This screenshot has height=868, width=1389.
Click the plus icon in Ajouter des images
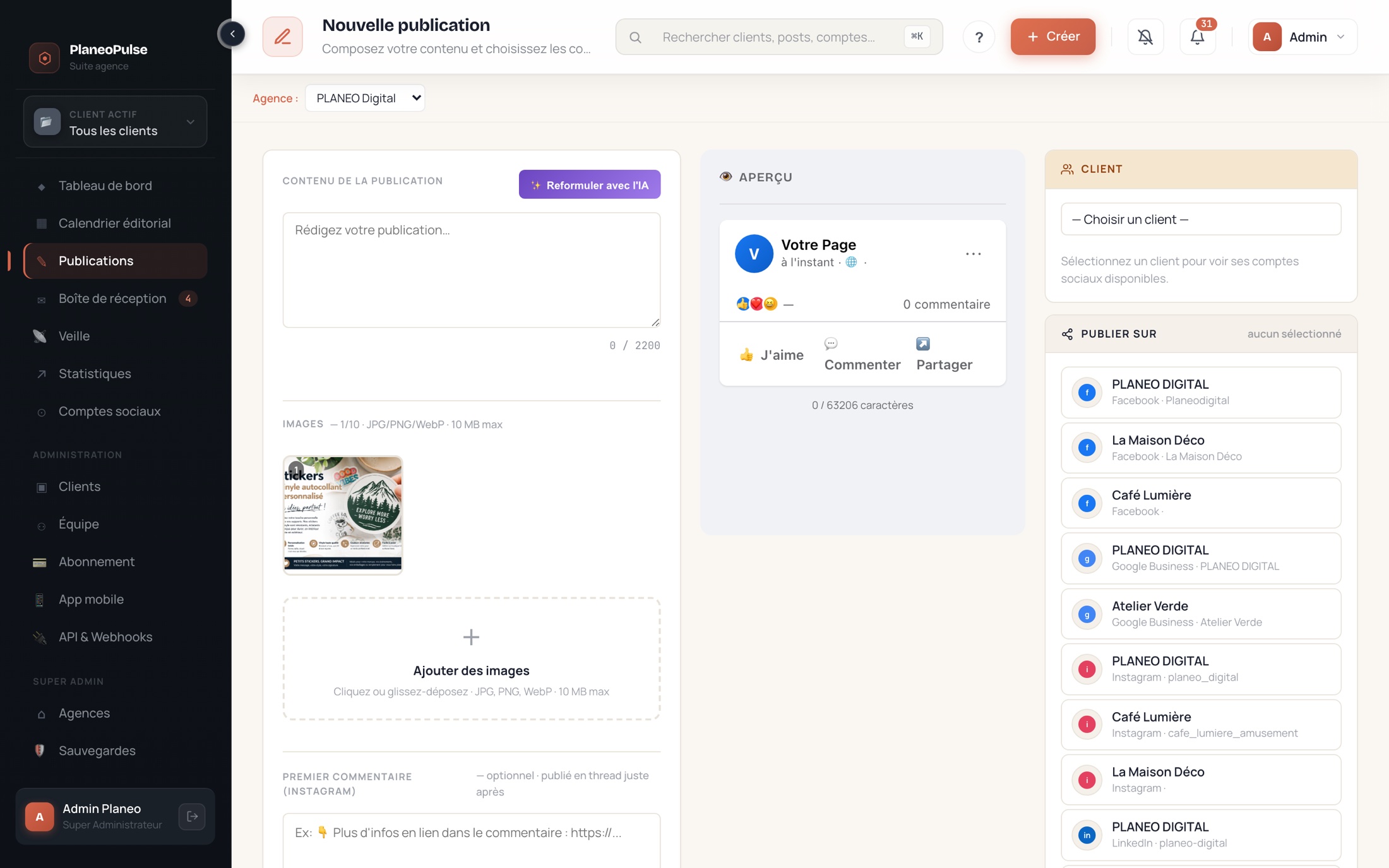pos(471,637)
